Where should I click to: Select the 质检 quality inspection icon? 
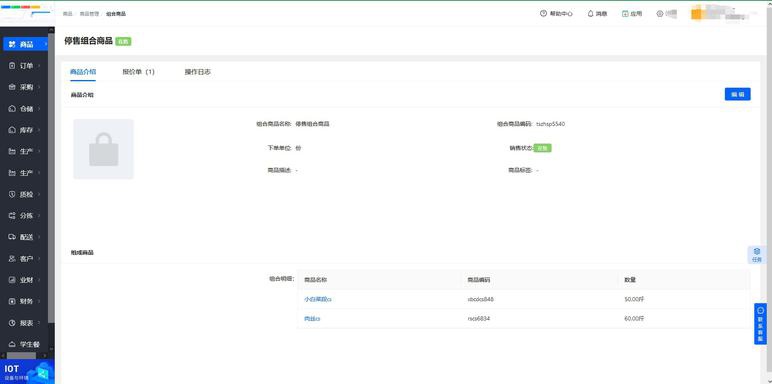click(12, 194)
